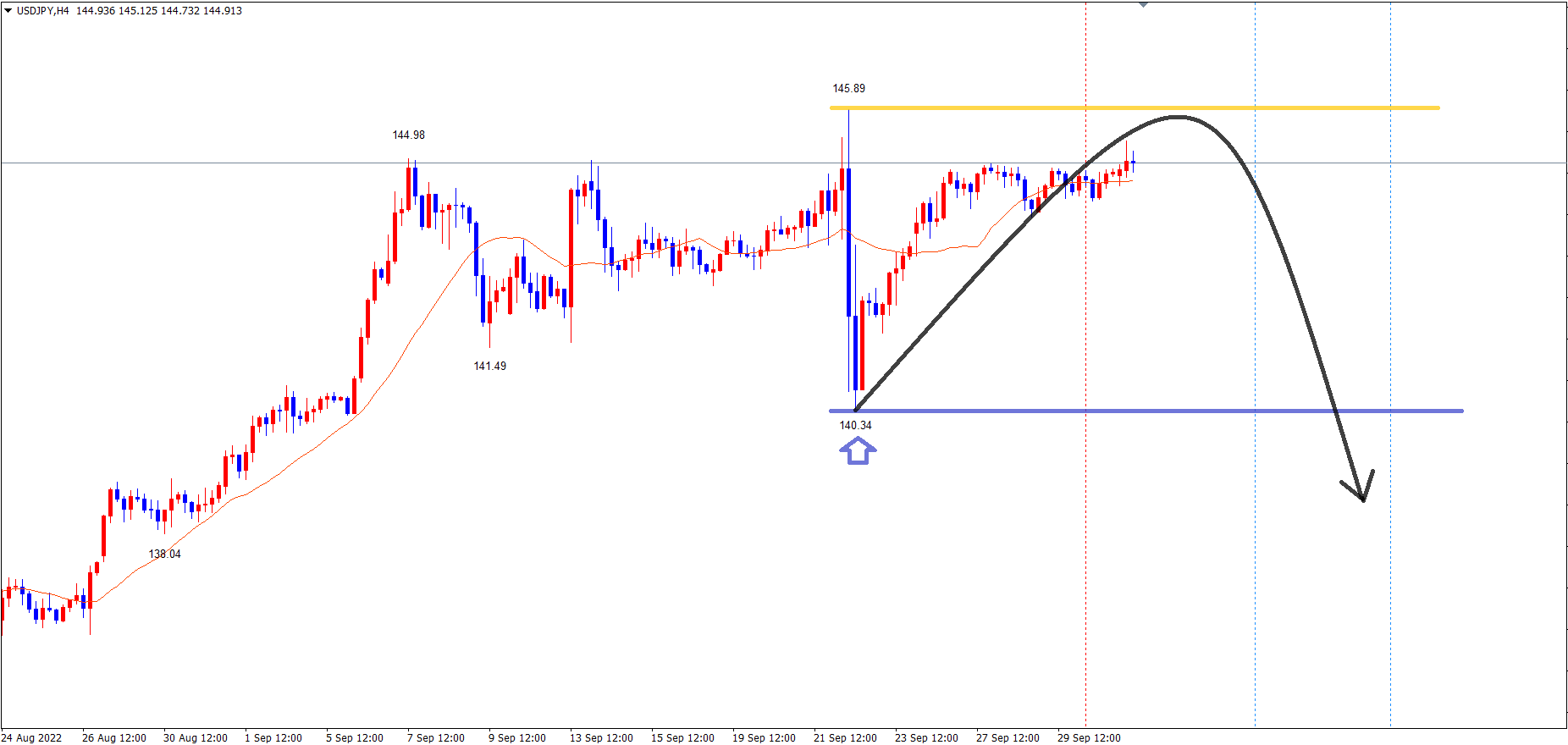Click the 138.04 price label

click(164, 554)
